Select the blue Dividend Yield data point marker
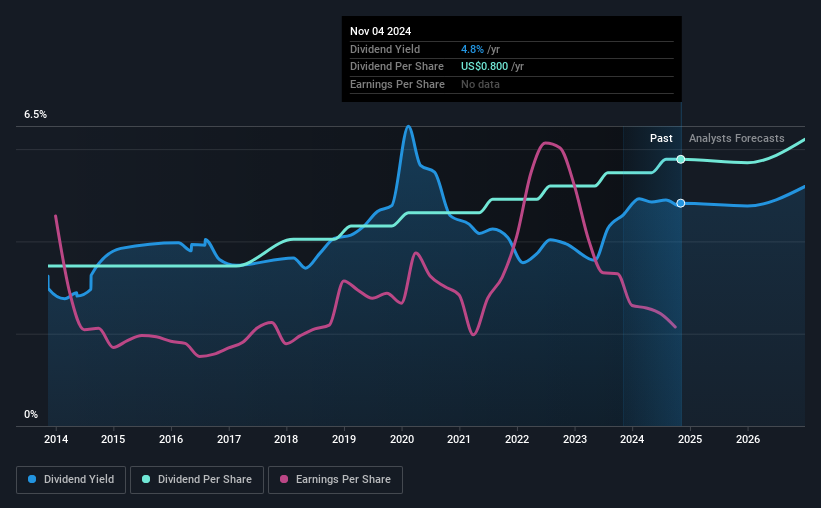 click(681, 203)
